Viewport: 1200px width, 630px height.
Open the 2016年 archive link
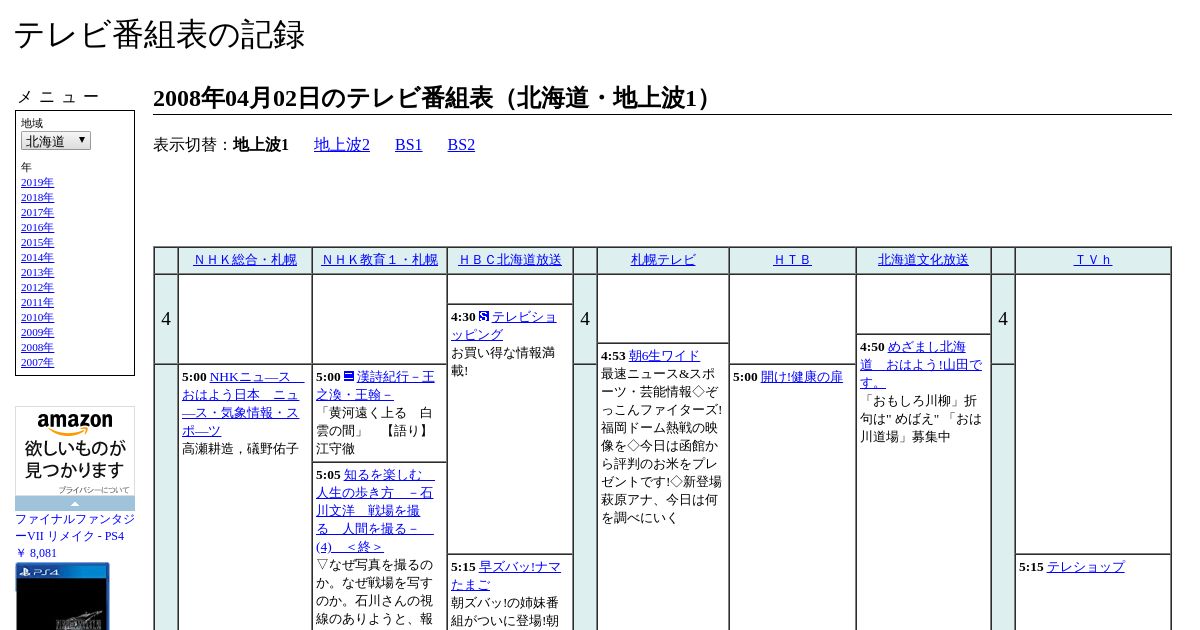point(37,227)
